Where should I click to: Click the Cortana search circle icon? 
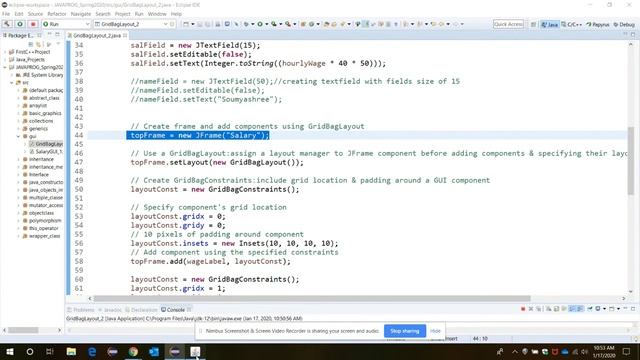(30, 351)
